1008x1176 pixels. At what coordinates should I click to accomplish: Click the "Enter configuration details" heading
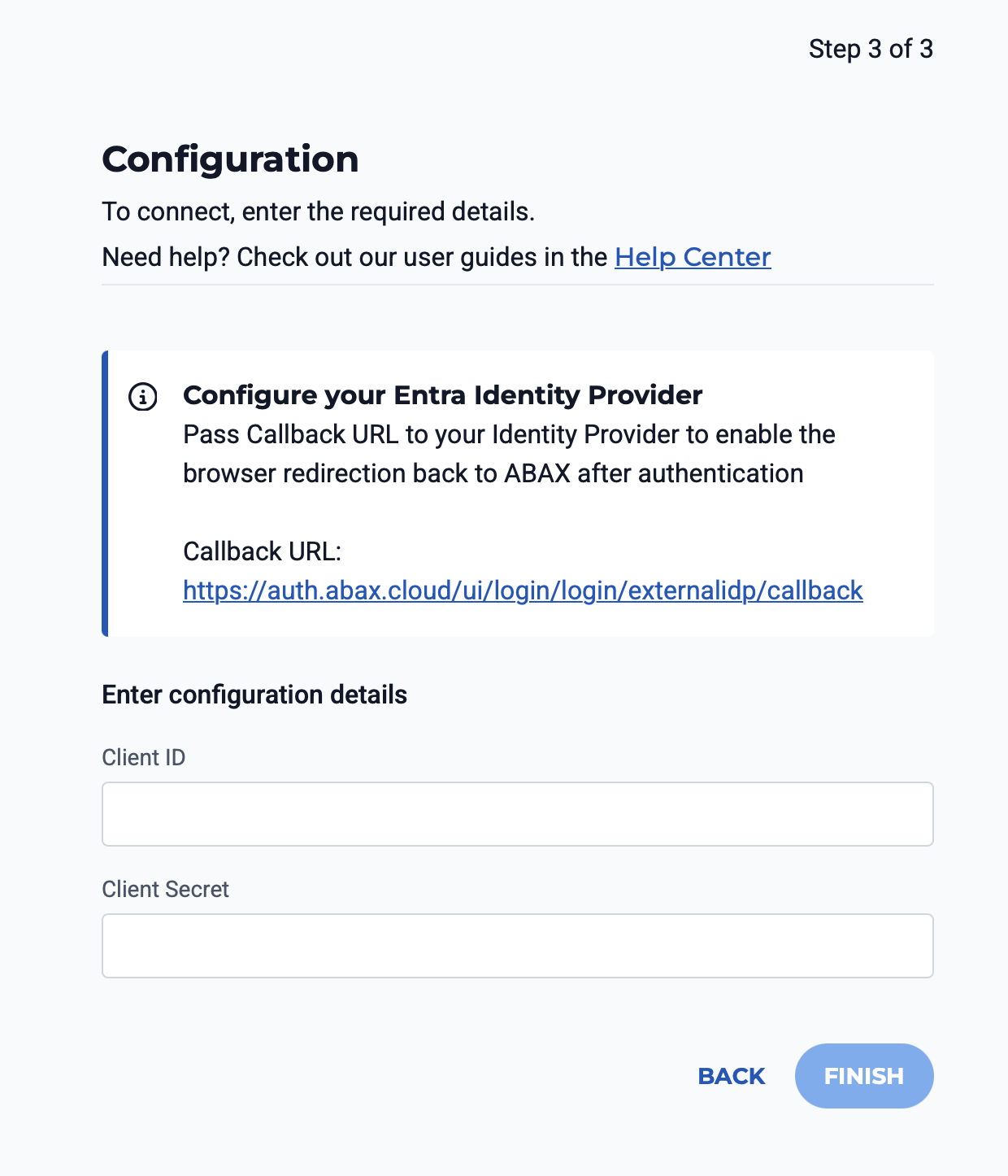254,695
